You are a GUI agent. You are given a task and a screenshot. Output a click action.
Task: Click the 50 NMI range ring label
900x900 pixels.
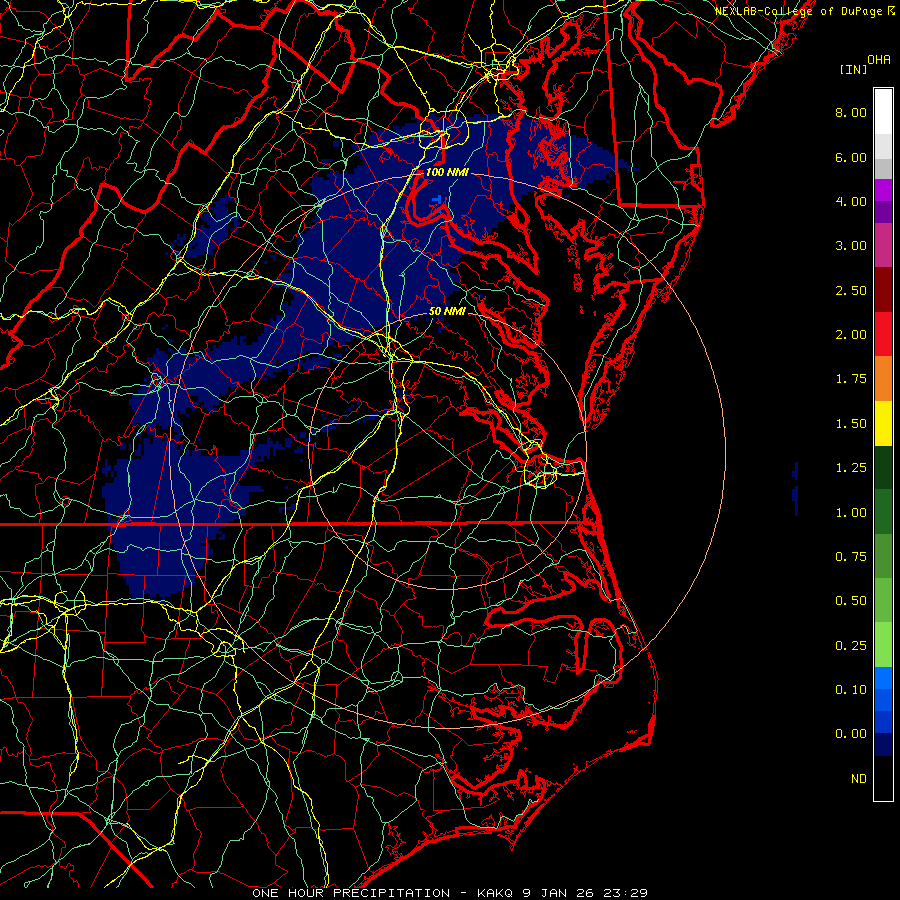pyautogui.click(x=447, y=311)
